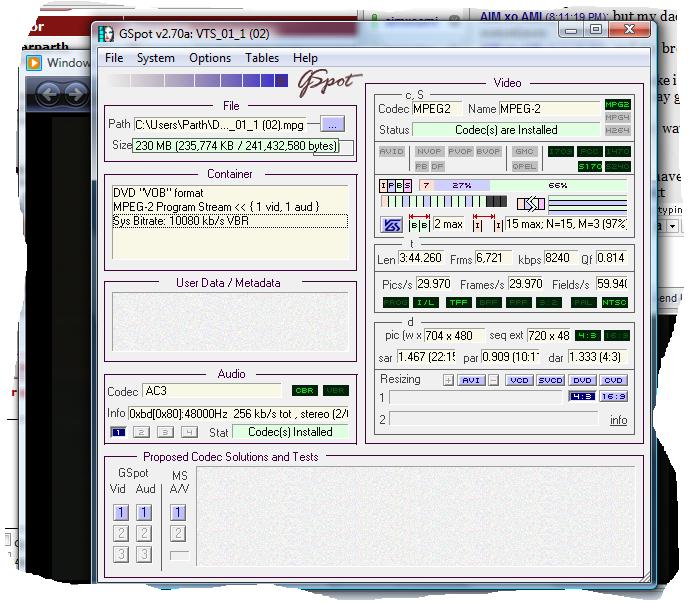Open the System menu

click(155, 58)
